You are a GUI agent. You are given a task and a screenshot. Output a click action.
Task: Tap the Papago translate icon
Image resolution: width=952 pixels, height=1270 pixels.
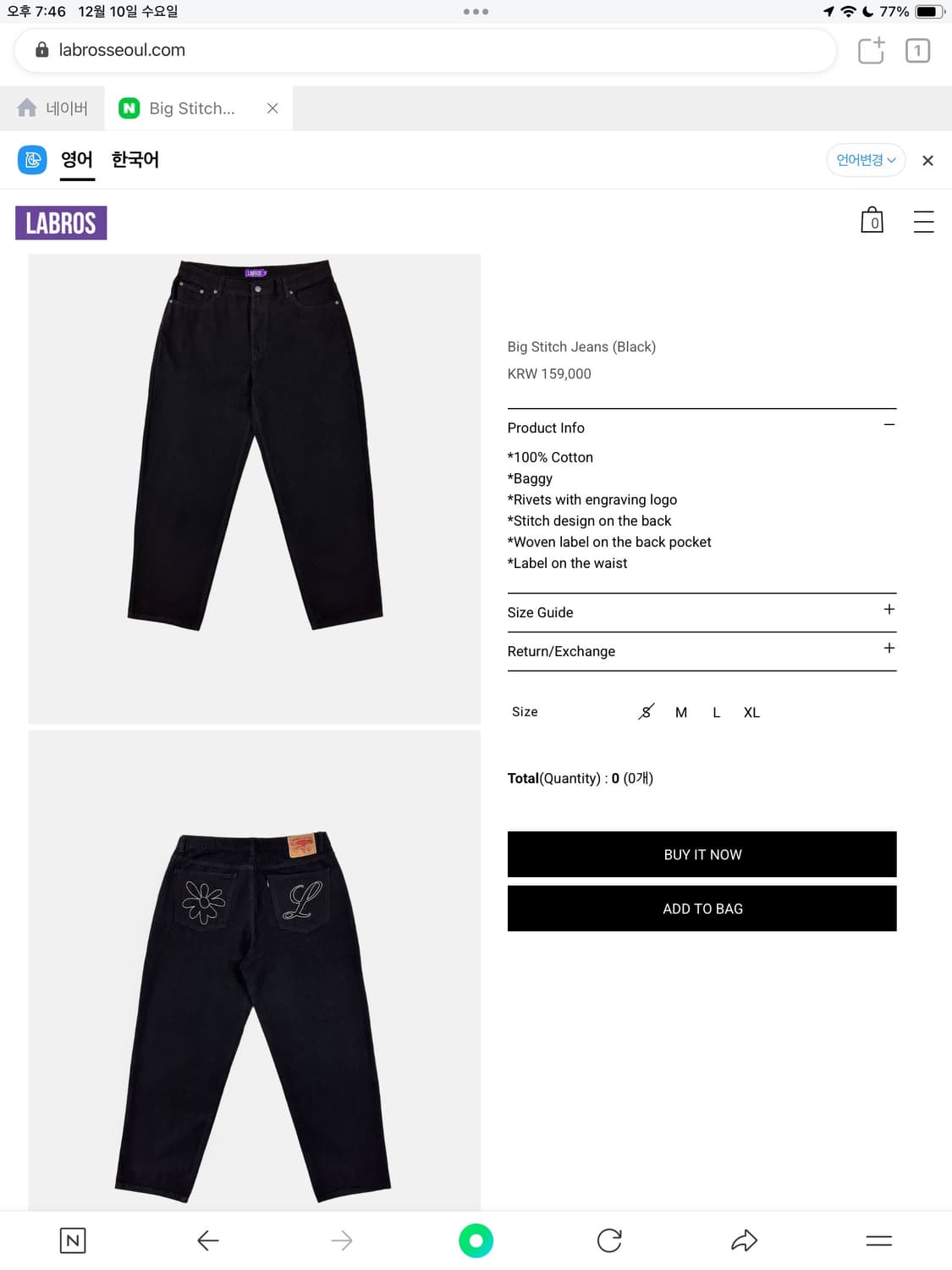coord(32,159)
